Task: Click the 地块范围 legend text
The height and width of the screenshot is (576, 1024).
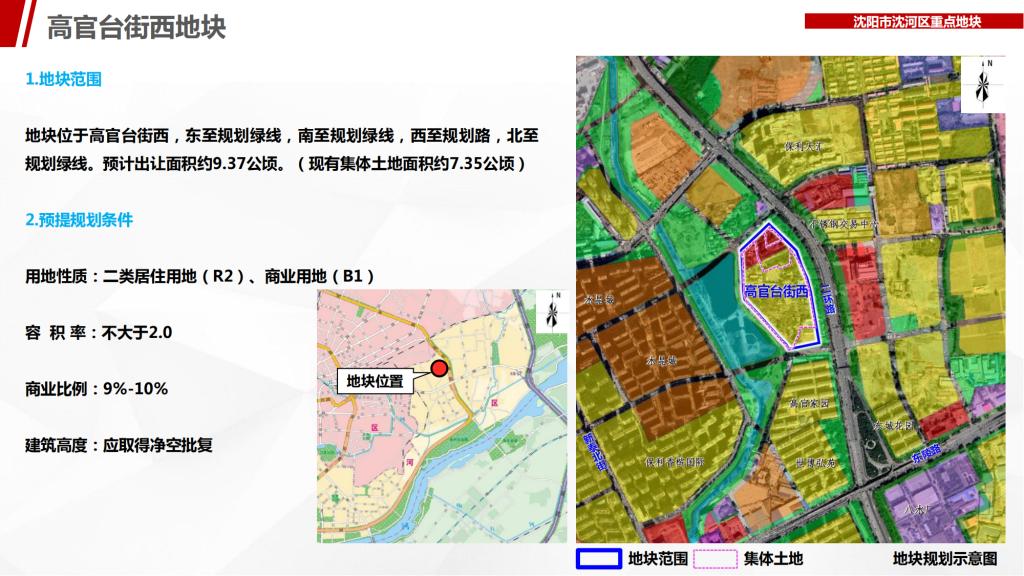Action: (x=657, y=559)
